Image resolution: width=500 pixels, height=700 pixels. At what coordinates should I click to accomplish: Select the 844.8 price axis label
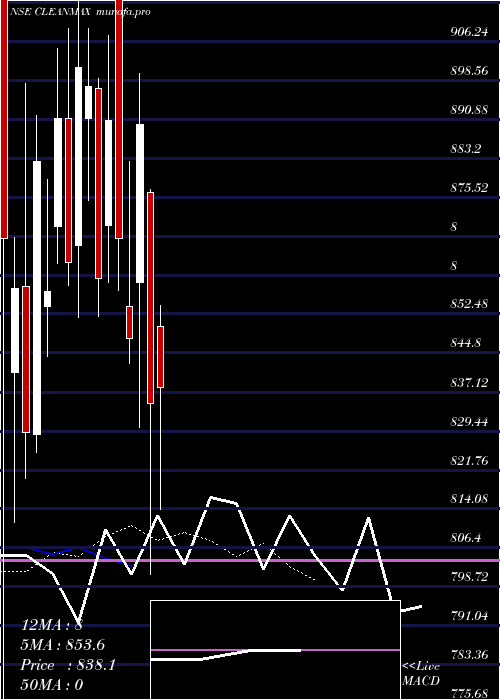(465, 343)
